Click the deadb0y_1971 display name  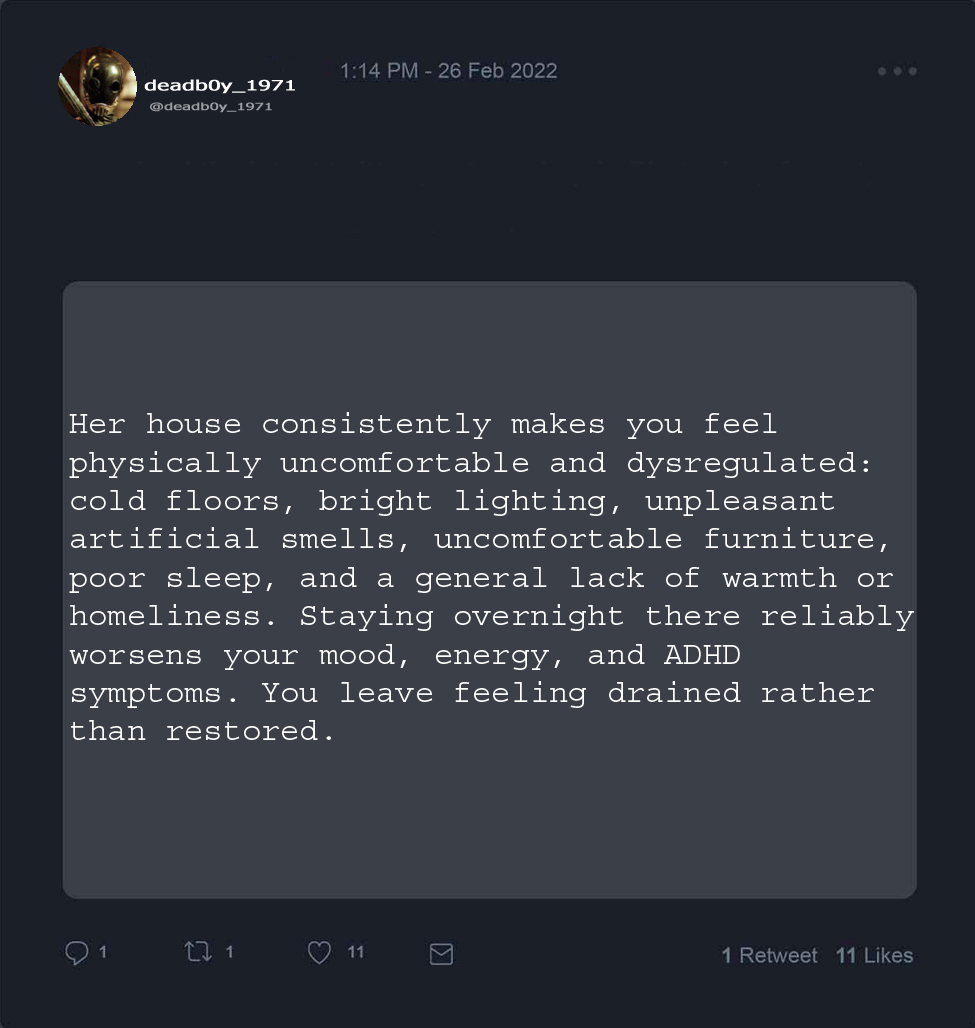point(219,85)
